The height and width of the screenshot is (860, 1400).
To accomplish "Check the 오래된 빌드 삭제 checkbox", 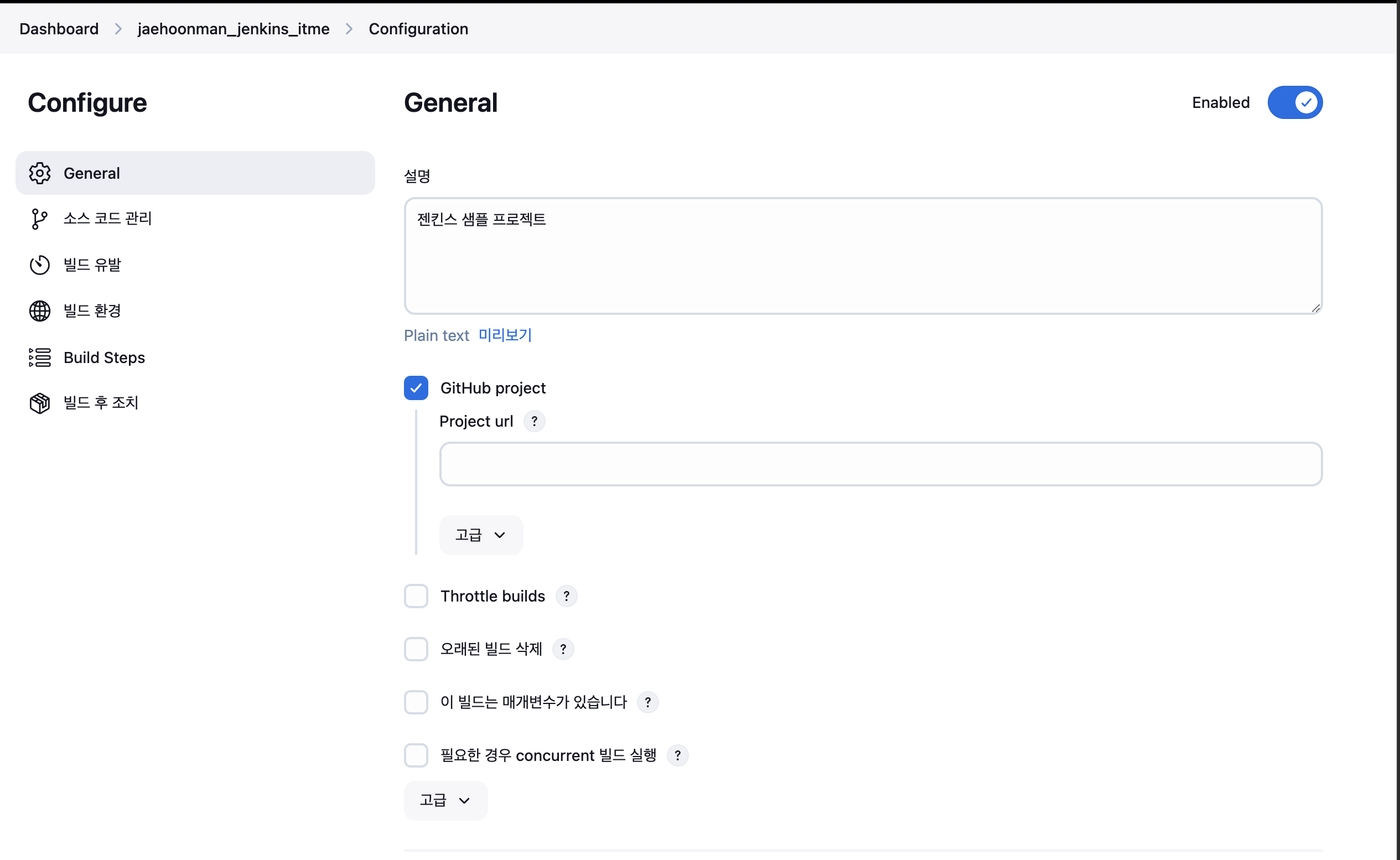I will point(416,649).
